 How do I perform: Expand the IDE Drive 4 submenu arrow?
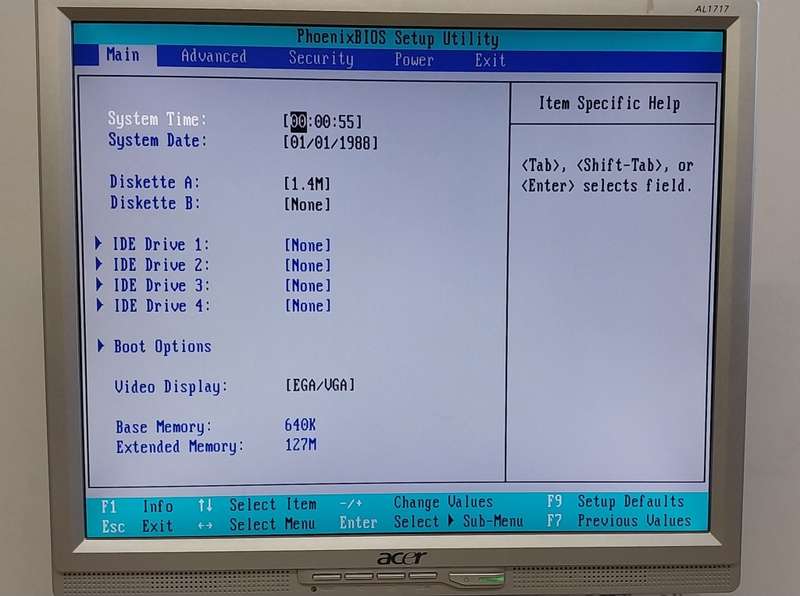tap(100, 305)
